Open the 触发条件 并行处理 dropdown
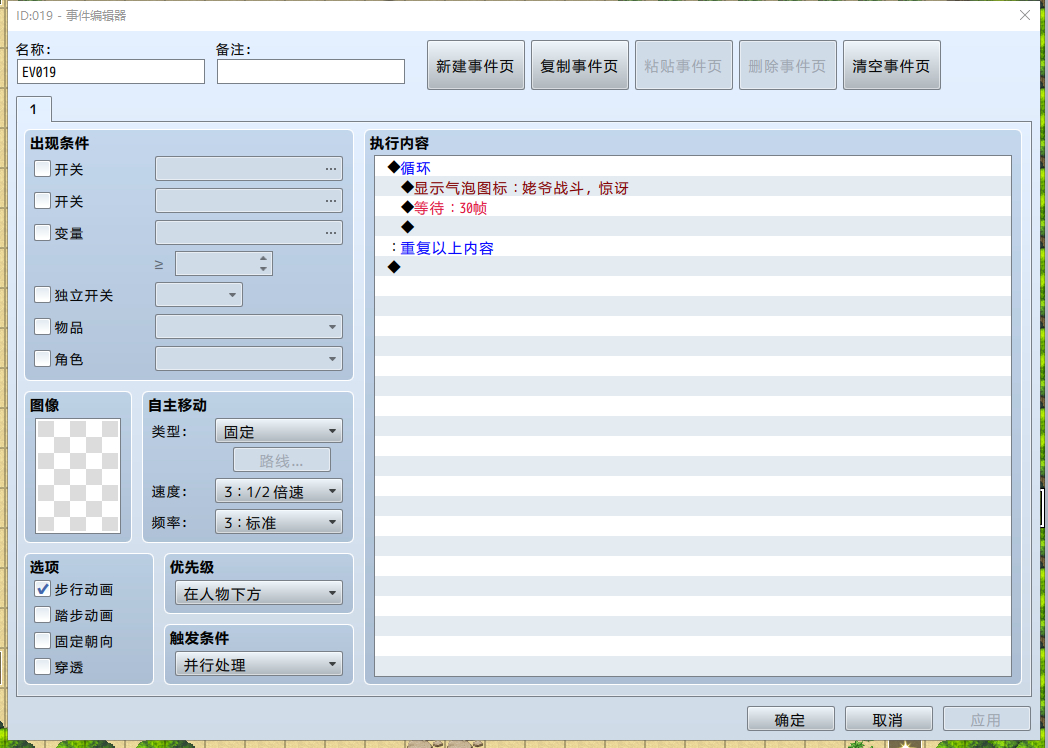1048x748 pixels. tap(259, 664)
